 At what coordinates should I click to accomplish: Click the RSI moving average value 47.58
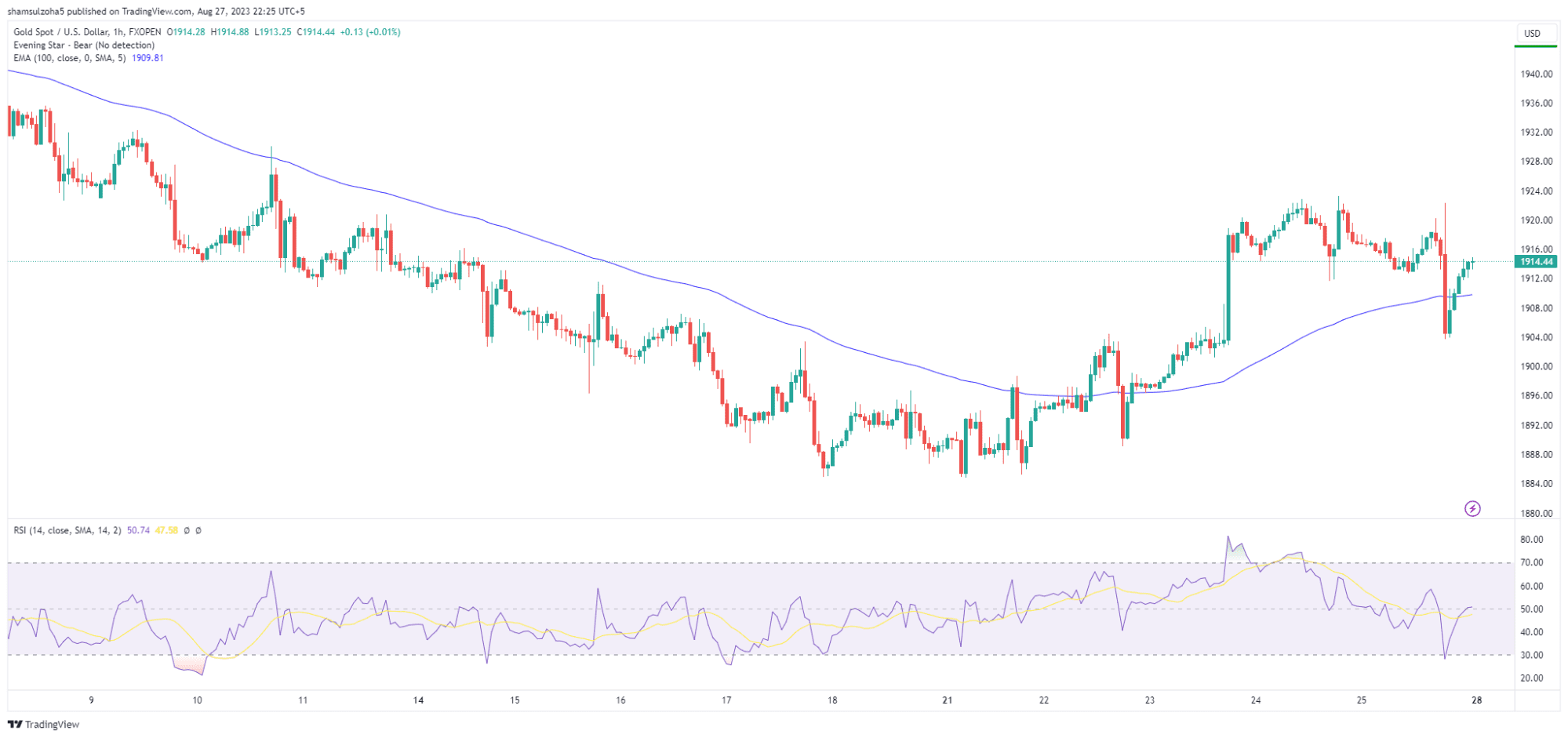point(166,531)
